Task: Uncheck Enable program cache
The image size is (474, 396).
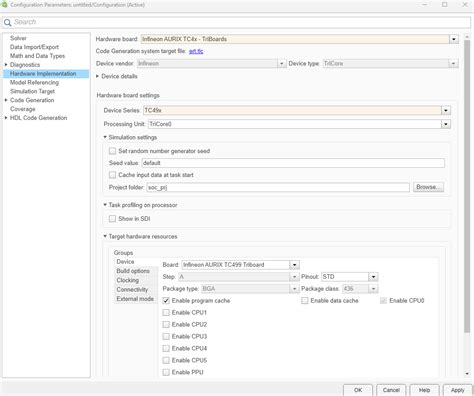Action: click(166, 301)
